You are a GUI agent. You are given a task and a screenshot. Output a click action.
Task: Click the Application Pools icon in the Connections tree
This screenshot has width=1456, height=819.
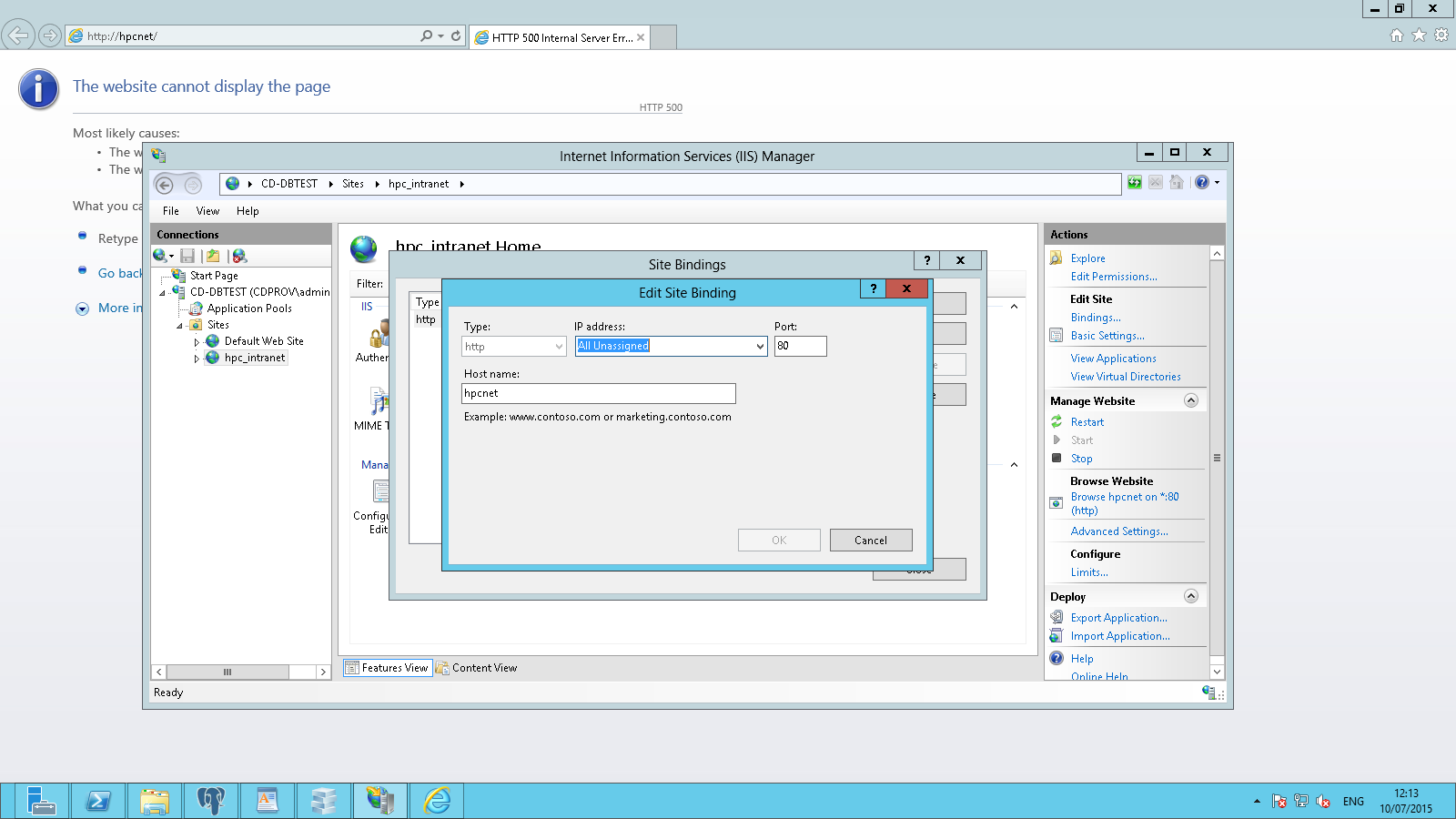pyautogui.click(x=196, y=308)
